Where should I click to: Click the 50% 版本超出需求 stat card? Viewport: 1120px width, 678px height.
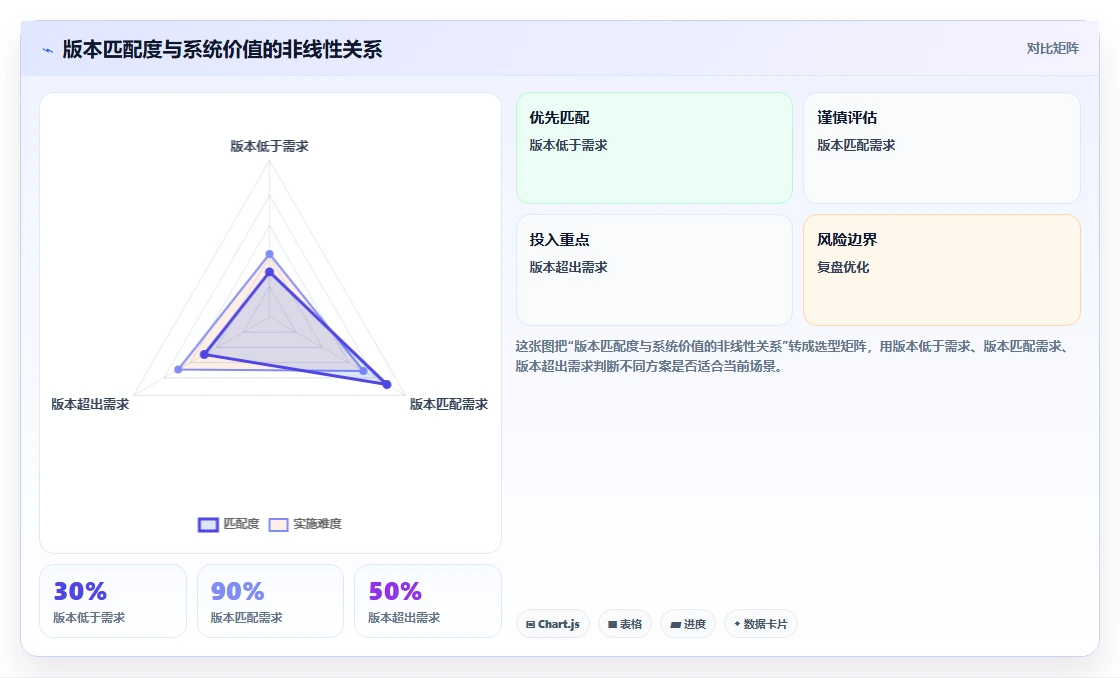[x=428, y=601]
